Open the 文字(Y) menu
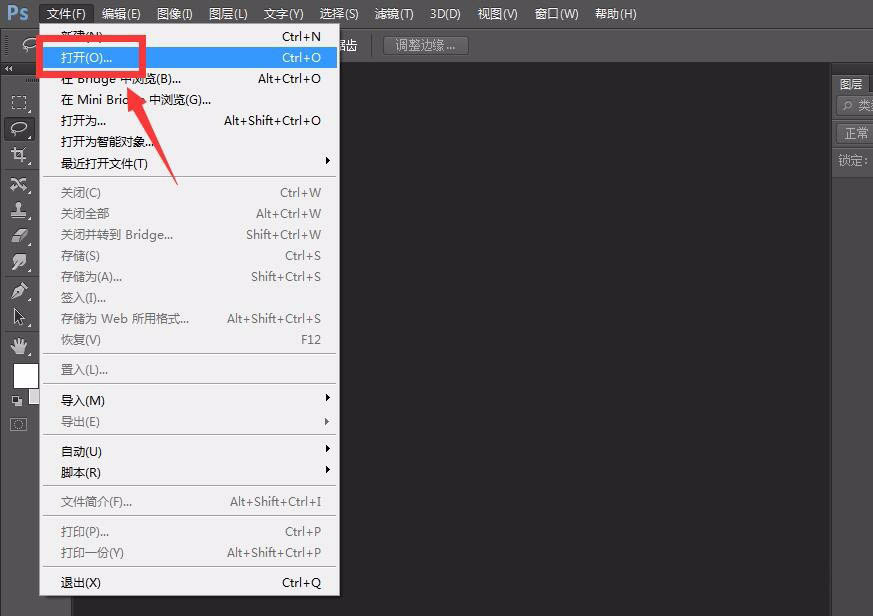This screenshot has height=616, width=873. pos(283,14)
